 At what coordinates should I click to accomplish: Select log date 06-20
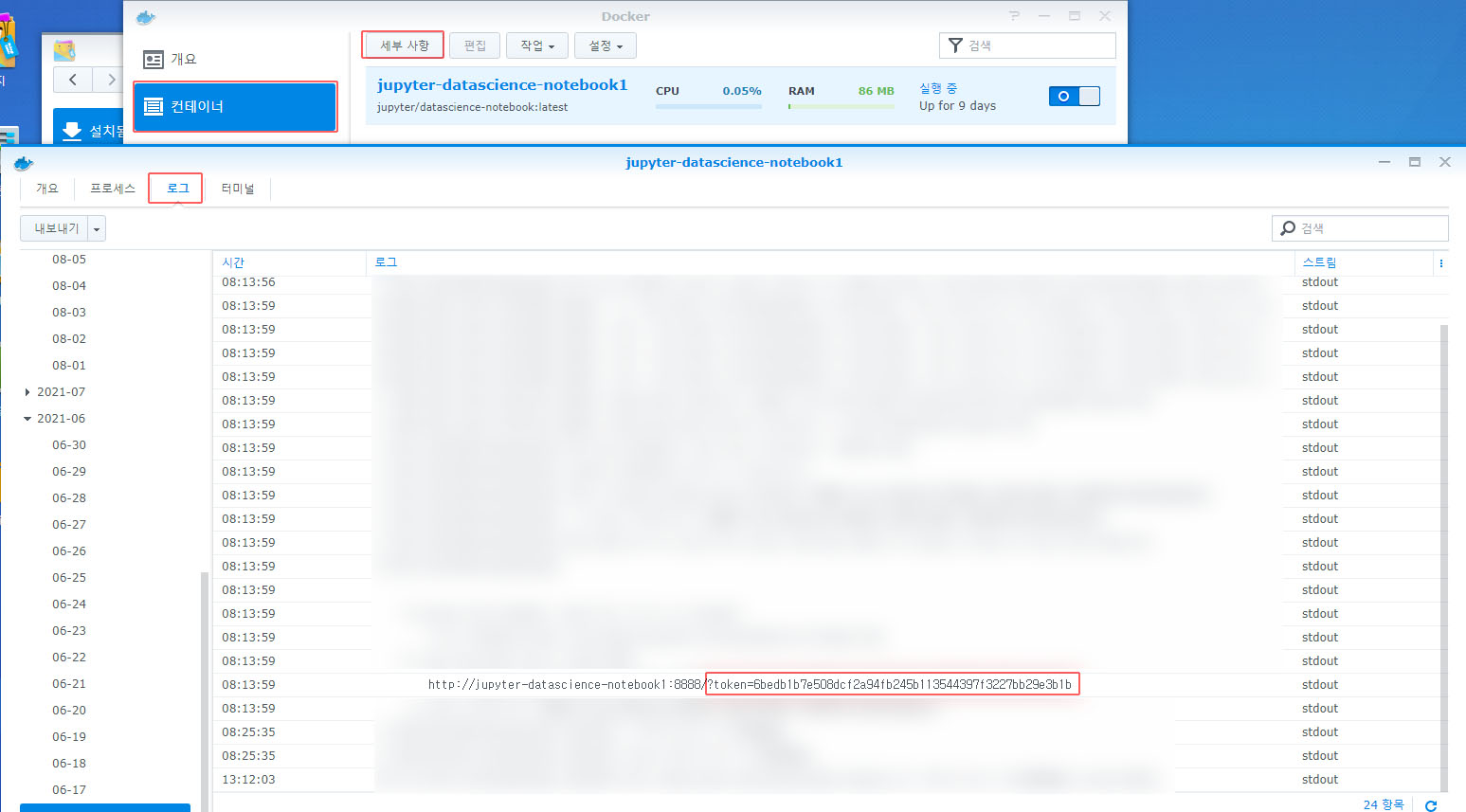coord(69,711)
